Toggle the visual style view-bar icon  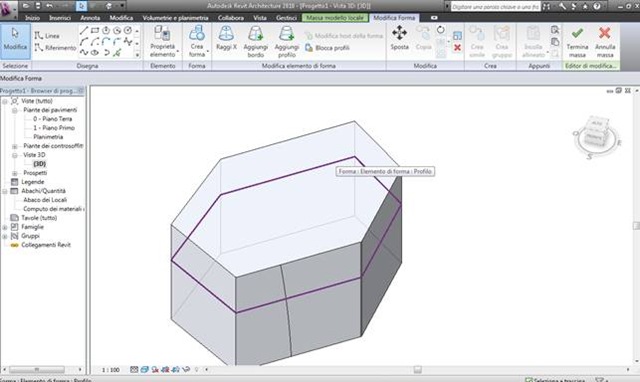pos(144,369)
